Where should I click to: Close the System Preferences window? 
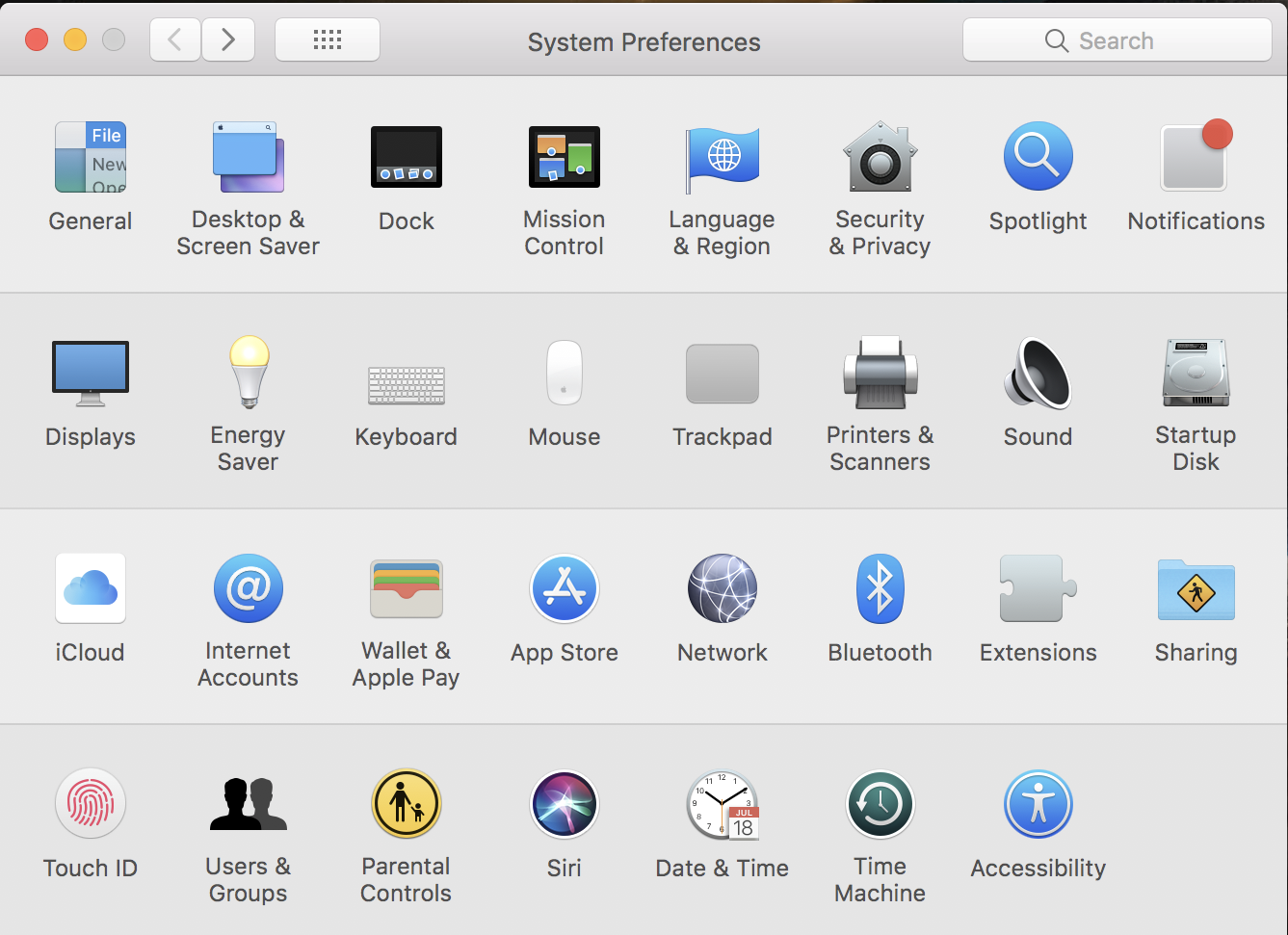(37, 39)
